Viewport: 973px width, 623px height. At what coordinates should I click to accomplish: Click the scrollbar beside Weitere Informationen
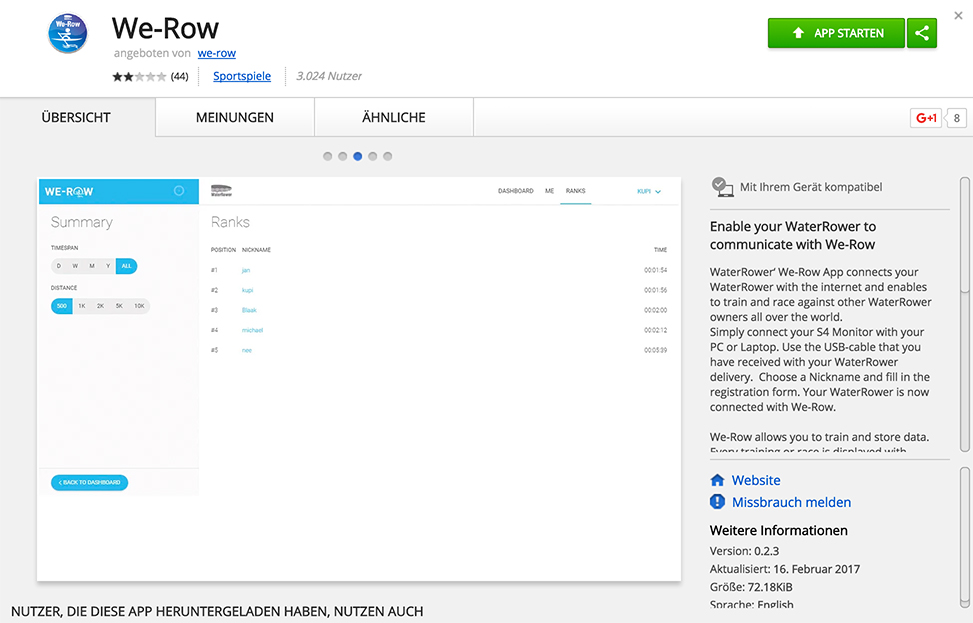tap(964, 537)
